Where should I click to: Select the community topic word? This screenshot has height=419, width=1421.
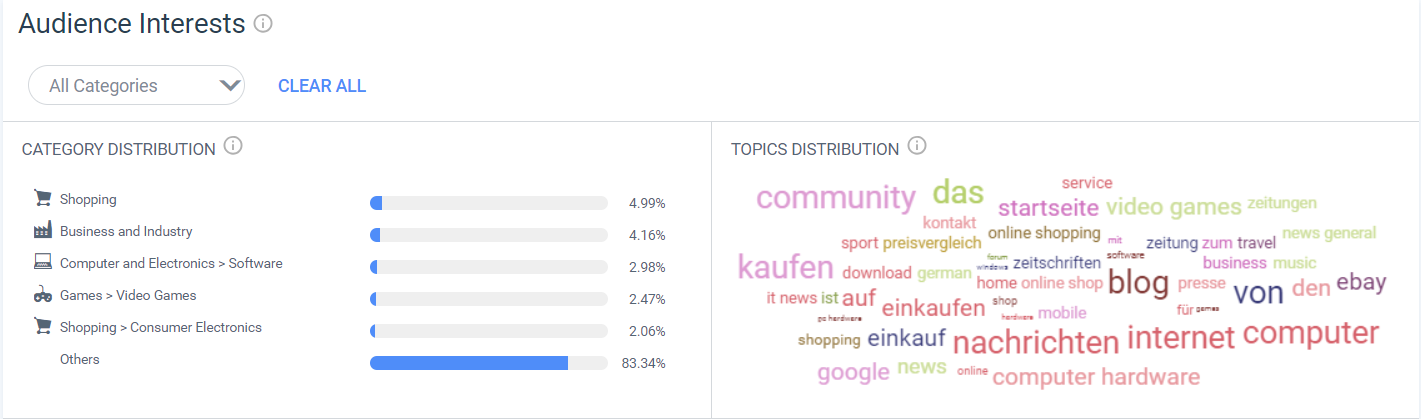coord(835,197)
